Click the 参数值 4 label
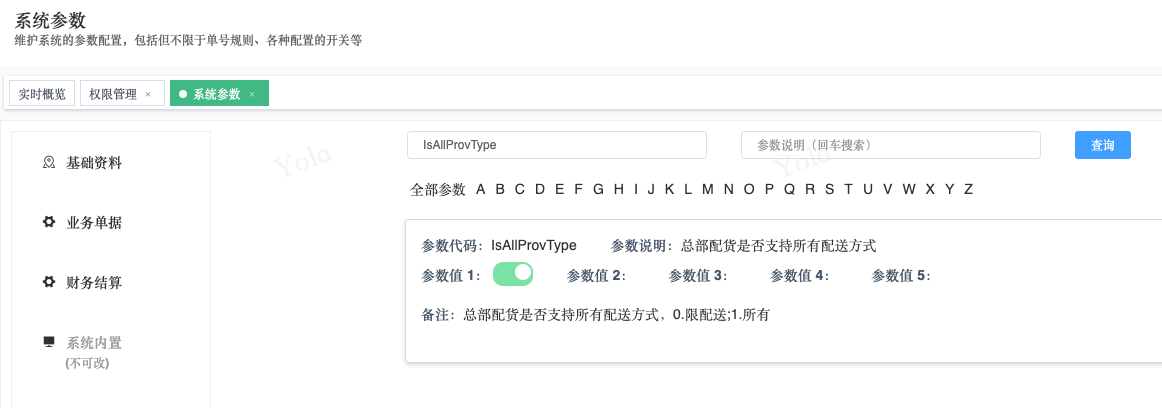This screenshot has width=1162, height=408. (800, 275)
